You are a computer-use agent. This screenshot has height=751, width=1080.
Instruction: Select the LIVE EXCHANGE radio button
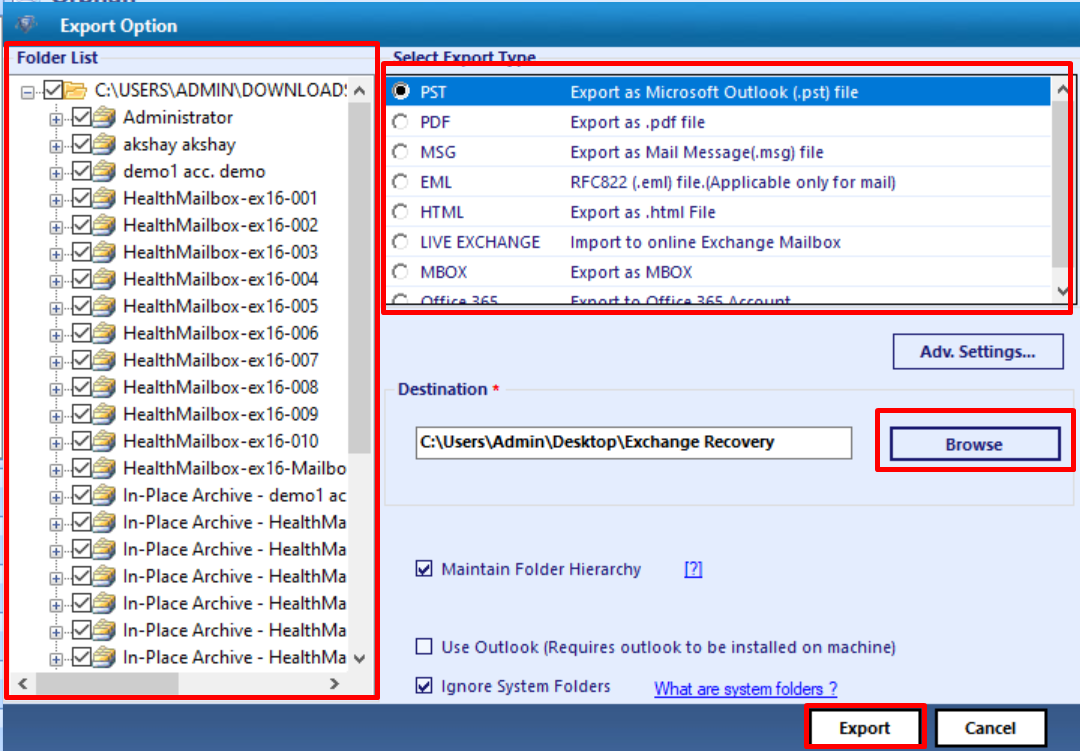400,242
